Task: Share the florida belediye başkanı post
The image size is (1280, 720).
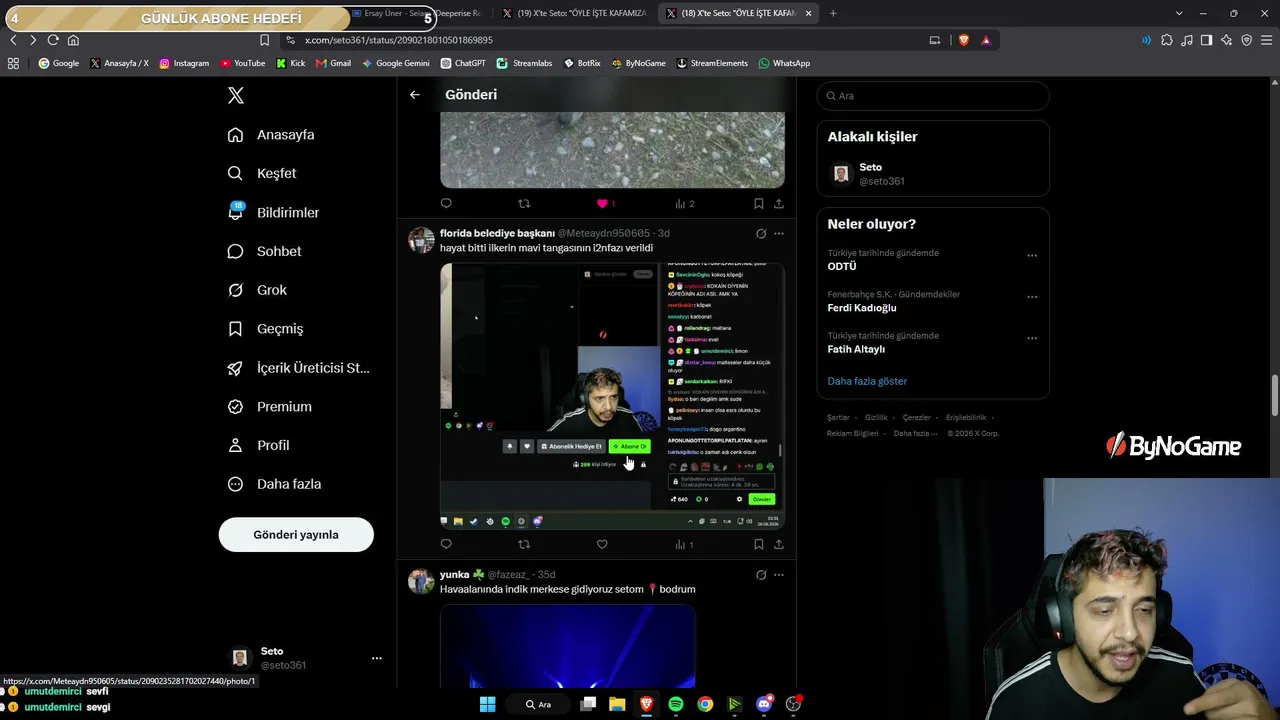Action: (x=778, y=544)
